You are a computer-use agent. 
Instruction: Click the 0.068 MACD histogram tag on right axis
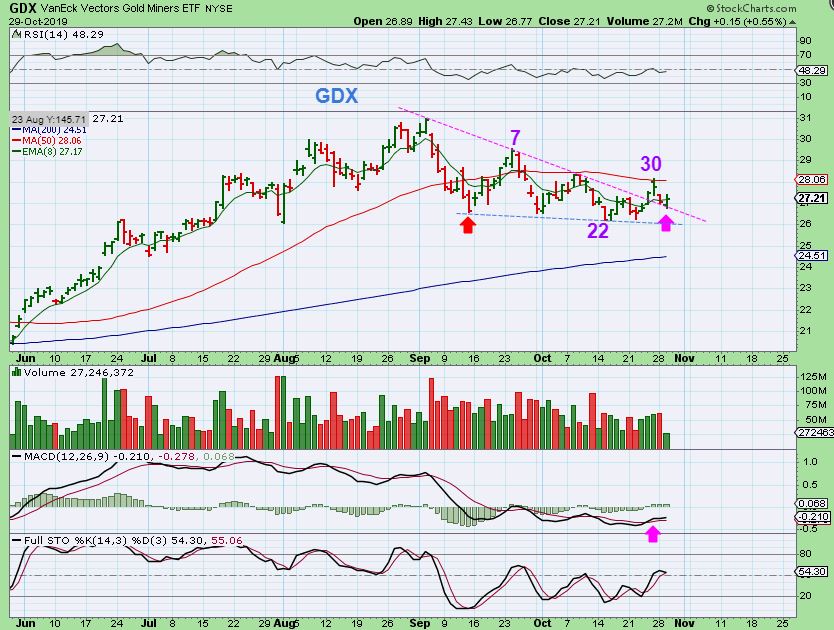click(812, 503)
